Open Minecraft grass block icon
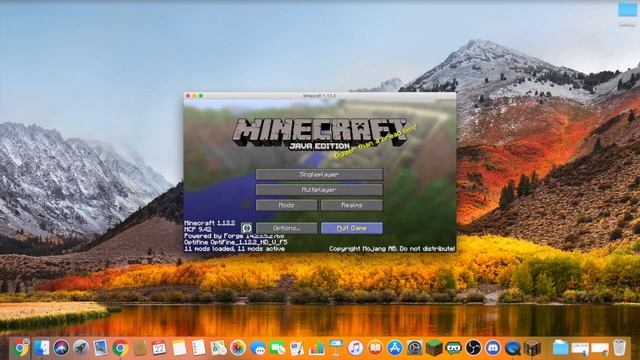Screen dimensions: 640x360 [434, 348]
